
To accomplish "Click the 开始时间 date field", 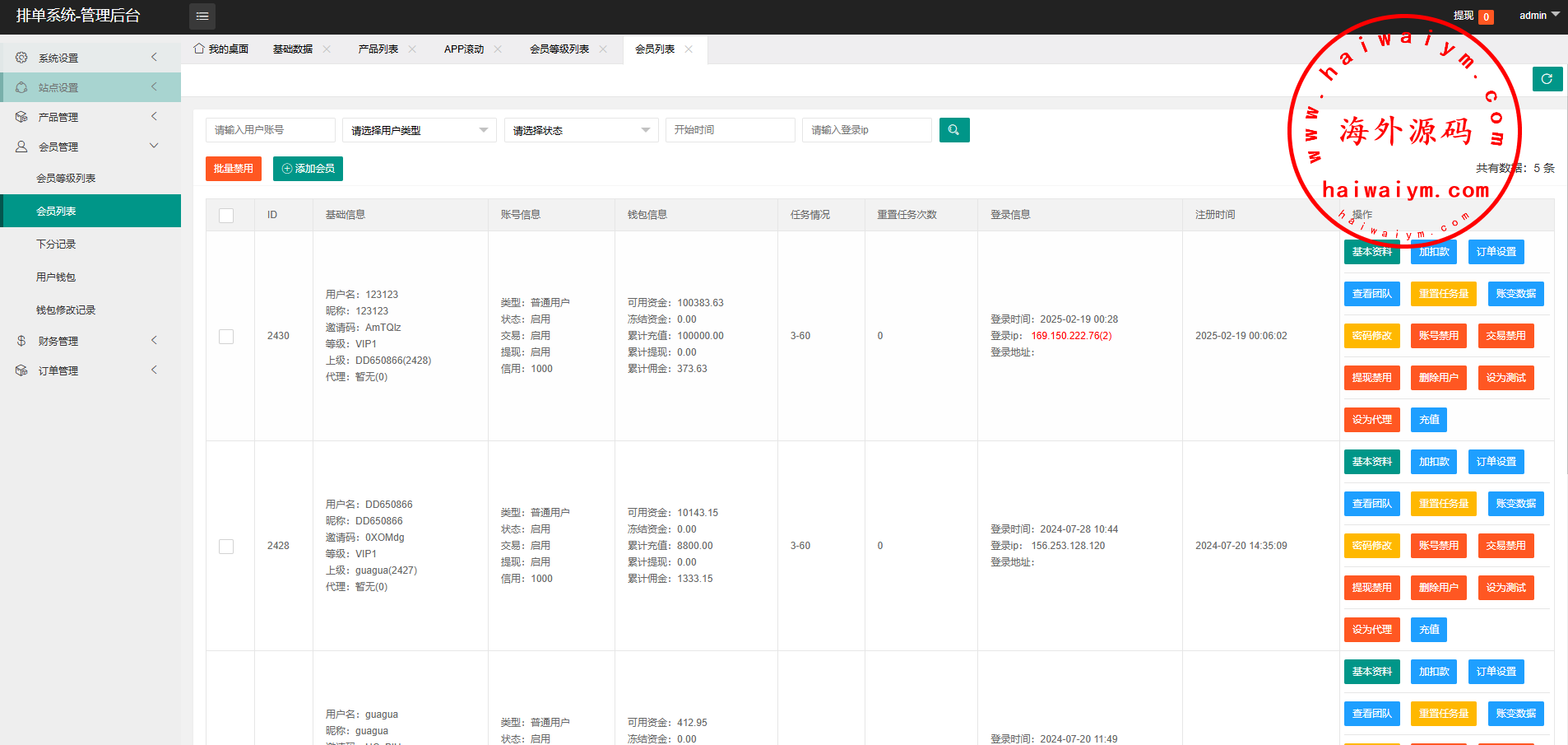I will [730, 130].
